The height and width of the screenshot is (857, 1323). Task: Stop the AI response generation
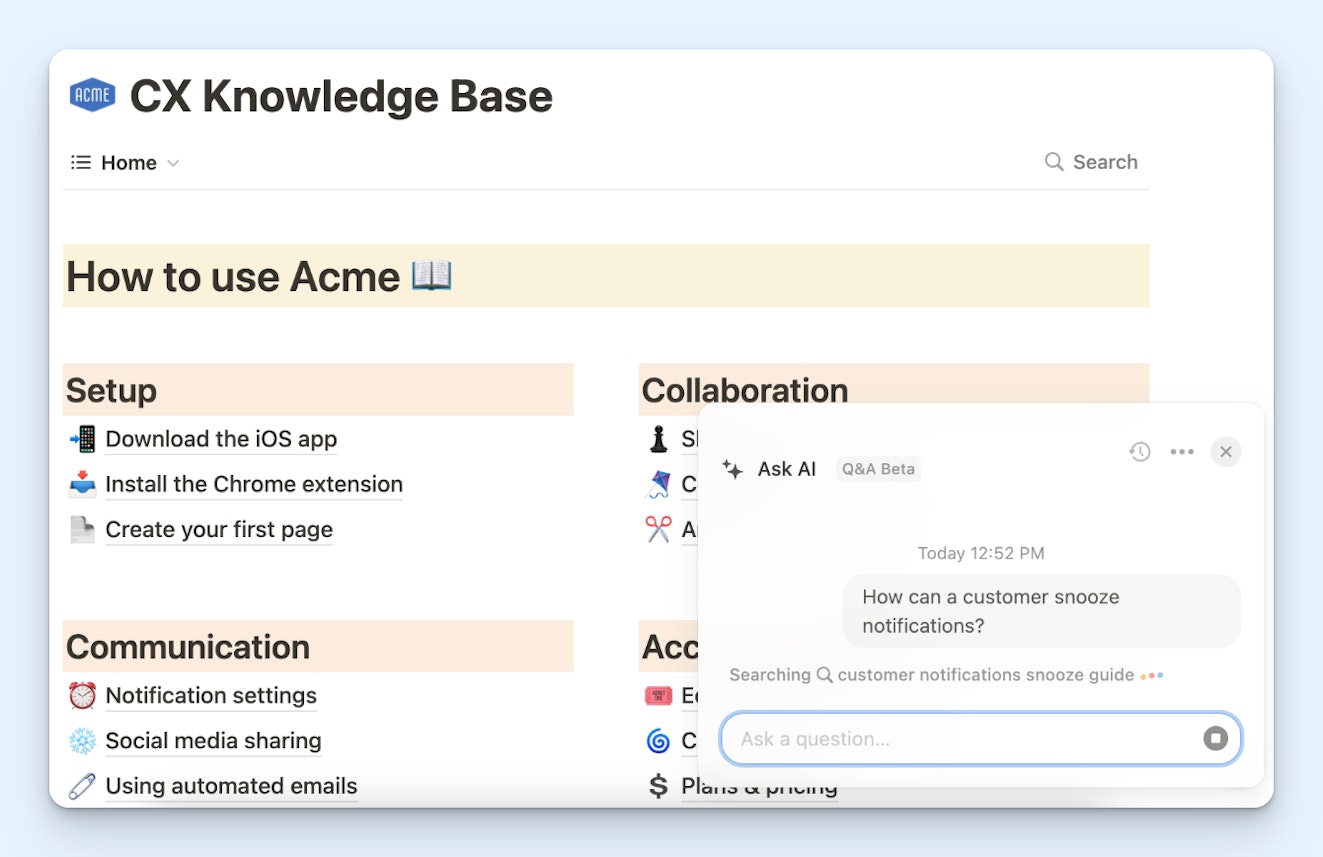tap(1215, 739)
